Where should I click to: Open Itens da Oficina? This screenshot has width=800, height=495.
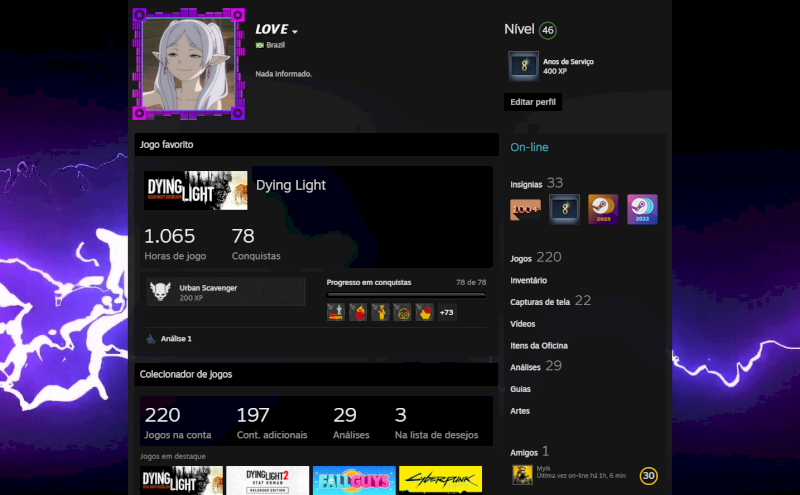[x=539, y=346]
